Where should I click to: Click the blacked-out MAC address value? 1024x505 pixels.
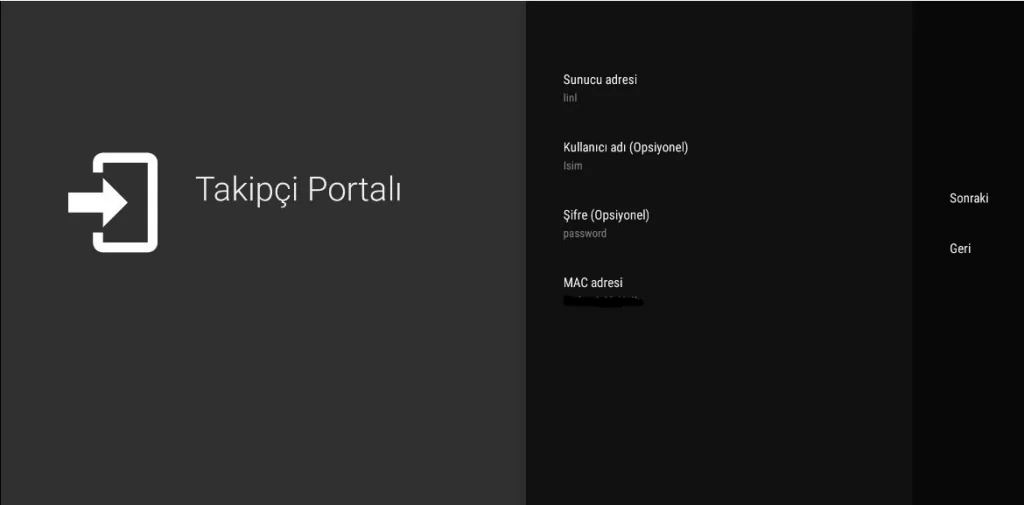click(603, 301)
